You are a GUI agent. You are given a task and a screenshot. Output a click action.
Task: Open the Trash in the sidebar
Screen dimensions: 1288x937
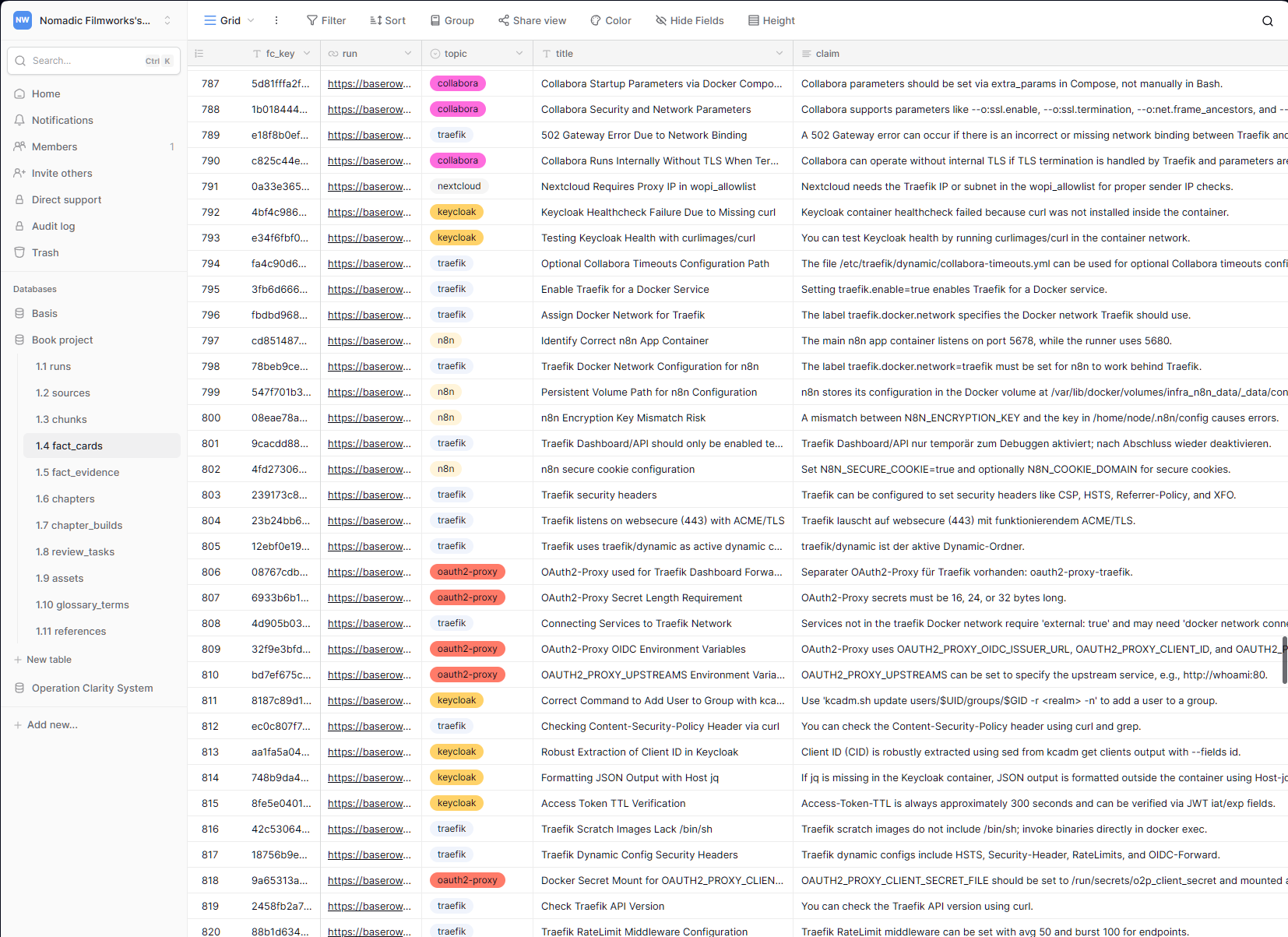(x=45, y=252)
